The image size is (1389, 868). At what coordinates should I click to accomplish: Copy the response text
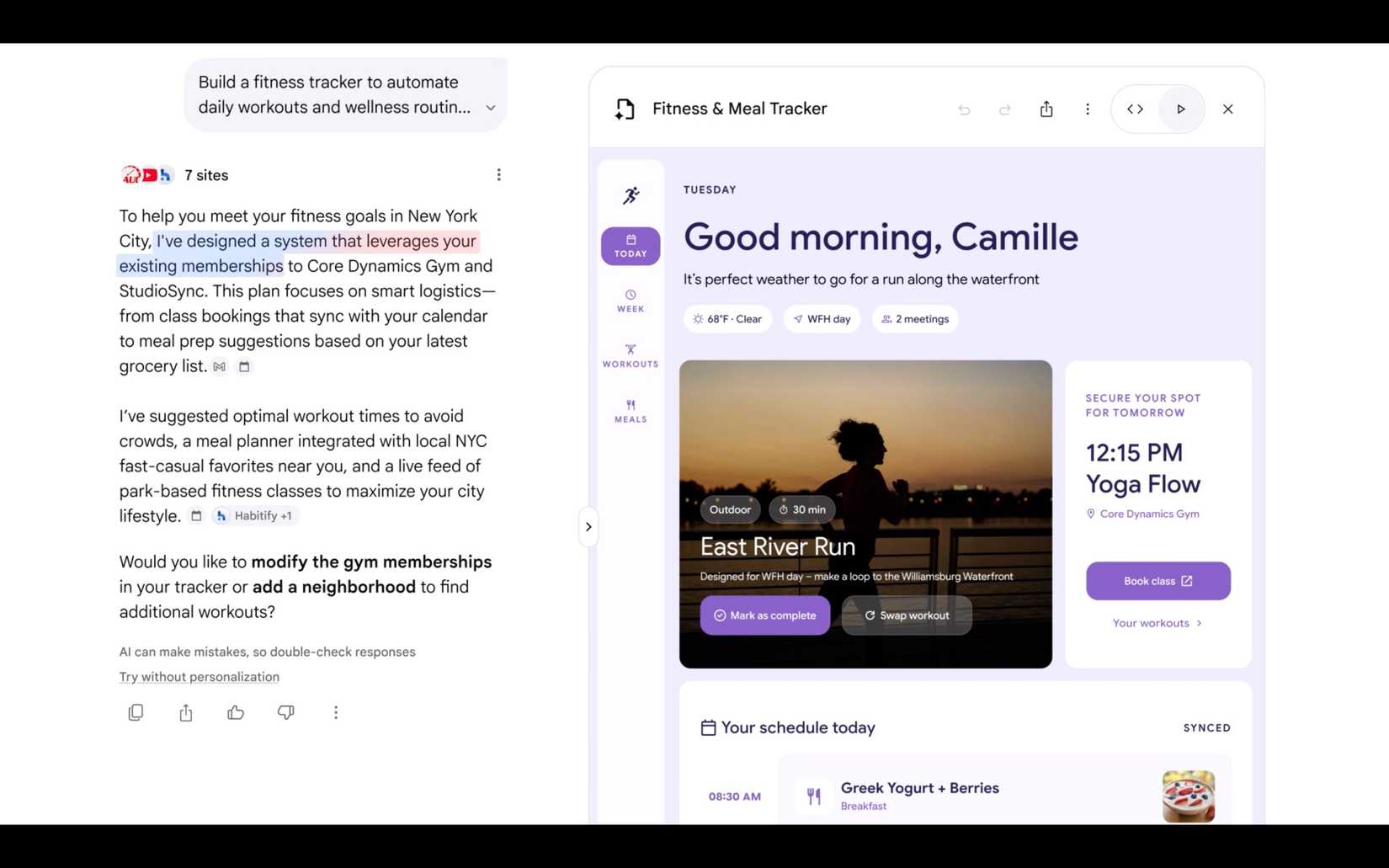click(136, 712)
